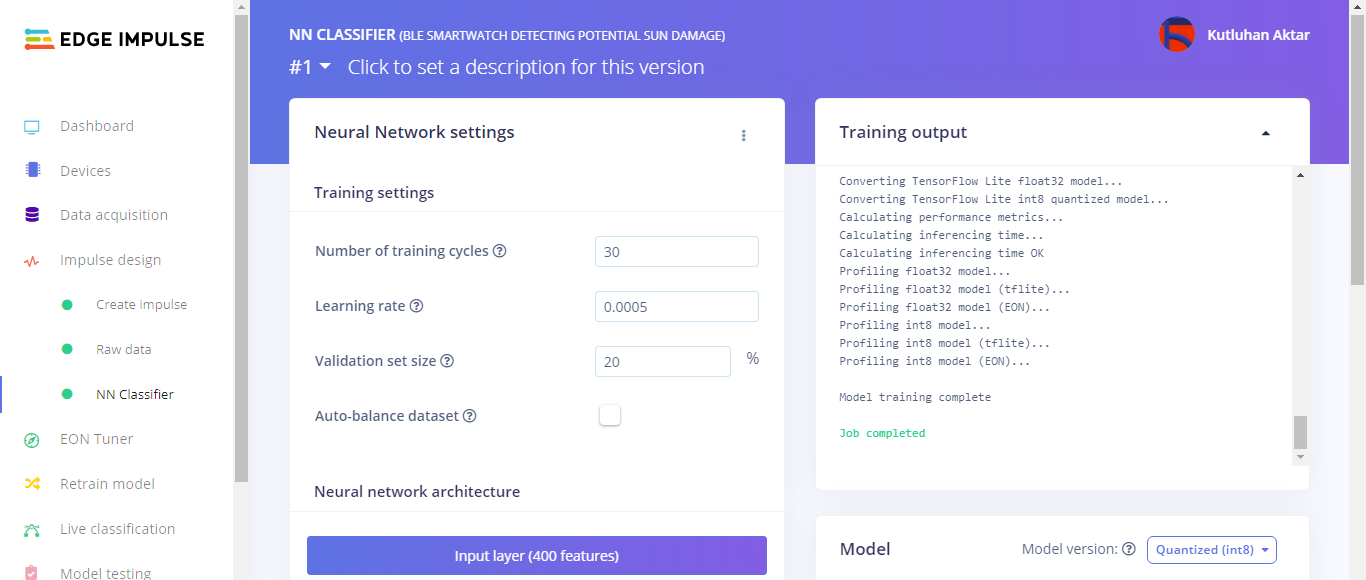Viewport: 1366px width, 580px height.
Task: Click the EON Tuner icon
Action: 32,440
